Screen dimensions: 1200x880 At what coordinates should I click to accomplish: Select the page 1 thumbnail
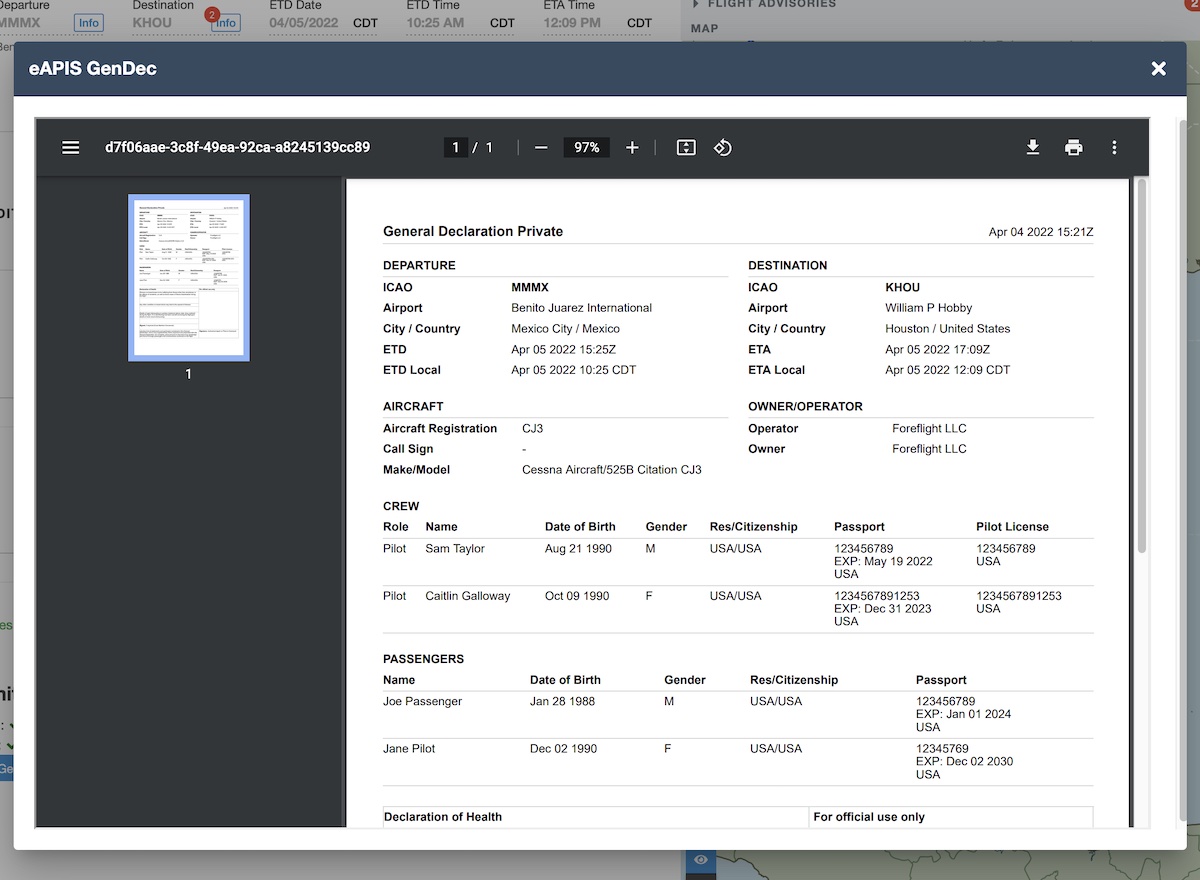(189, 278)
